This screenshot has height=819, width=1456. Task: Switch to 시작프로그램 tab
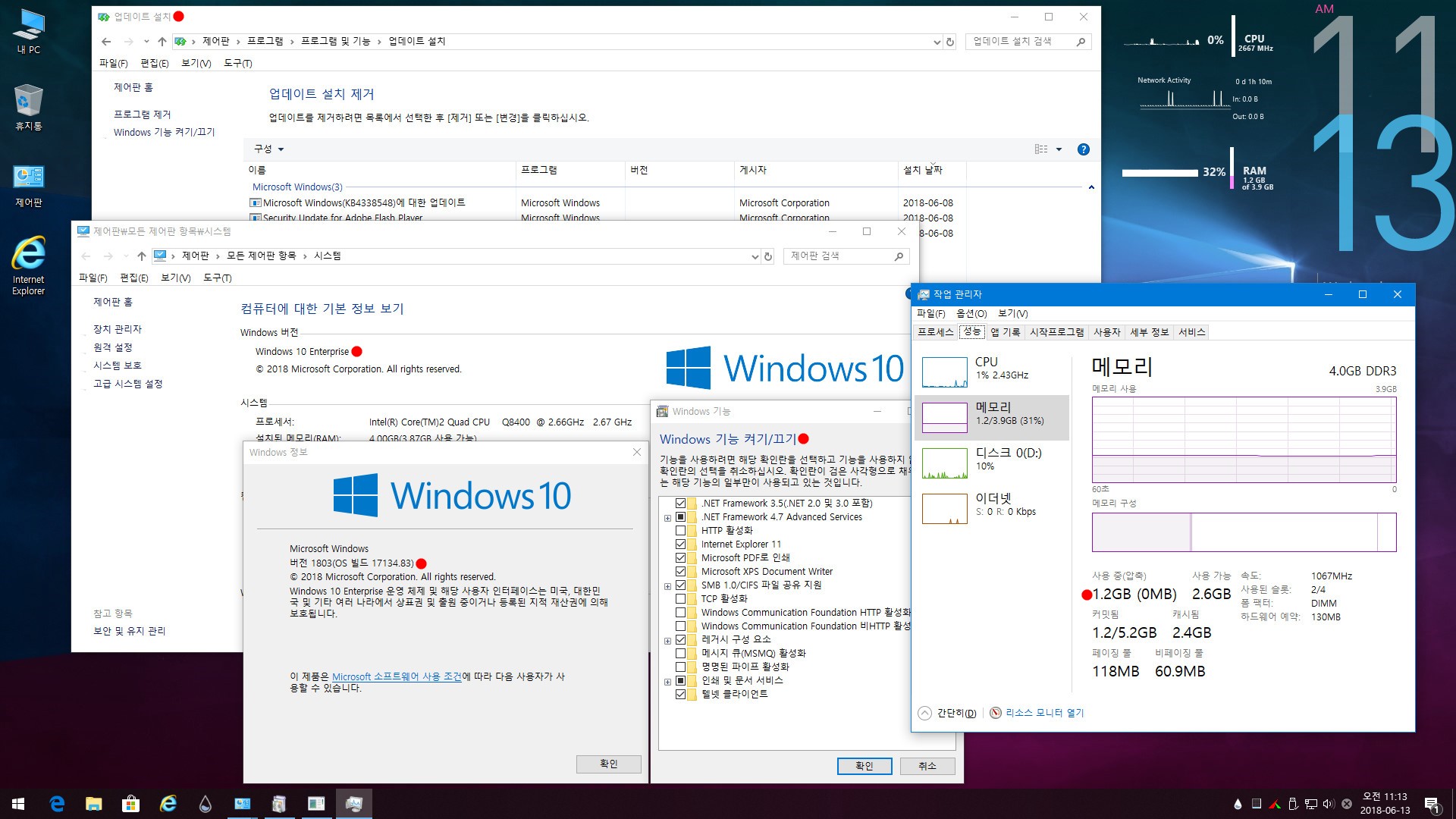(1056, 332)
